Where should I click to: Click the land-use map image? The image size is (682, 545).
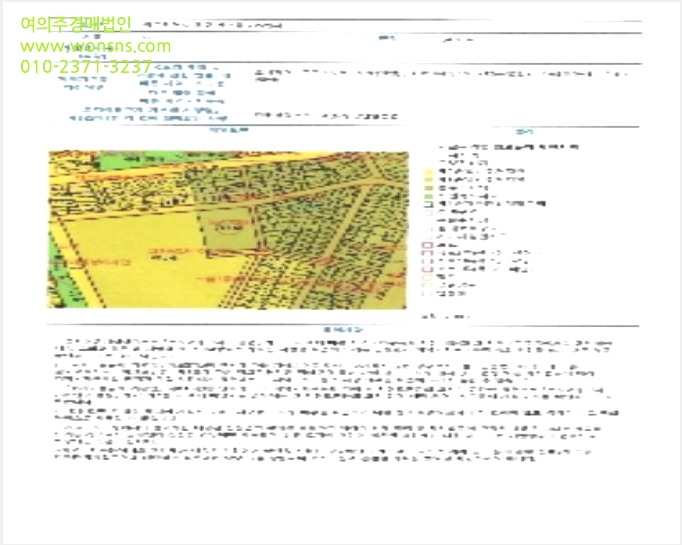[228, 230]
